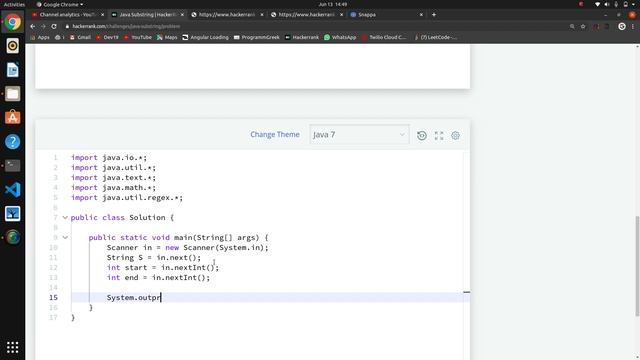The image size is (640, 360).
Task: Click the page vertical scrollbar thumb
Action: click(637, 266)
